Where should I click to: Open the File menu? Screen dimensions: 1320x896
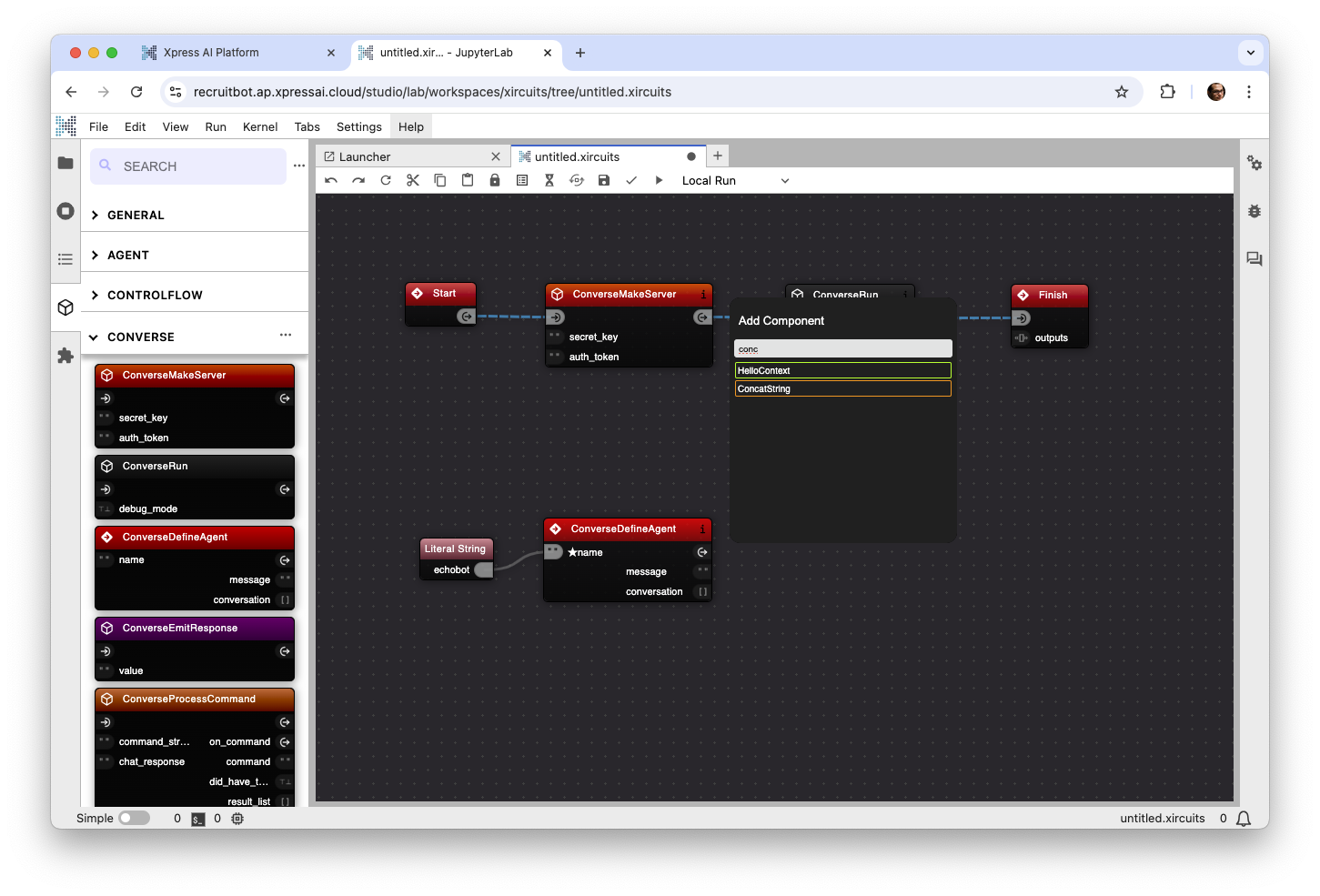[x=98, y=126]
